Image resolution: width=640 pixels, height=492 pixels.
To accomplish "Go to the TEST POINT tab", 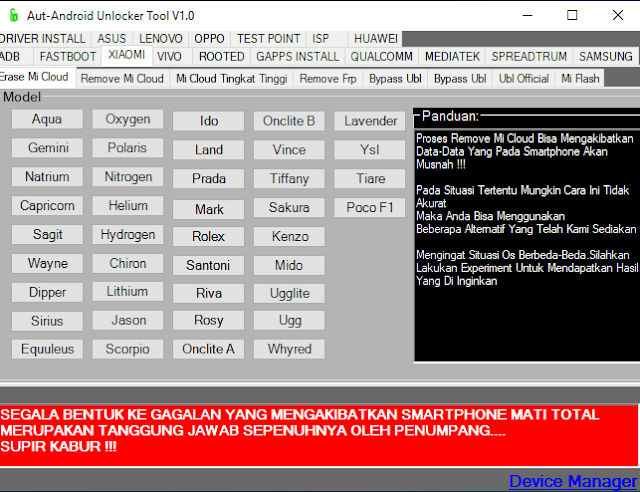I will pos(269,39).
